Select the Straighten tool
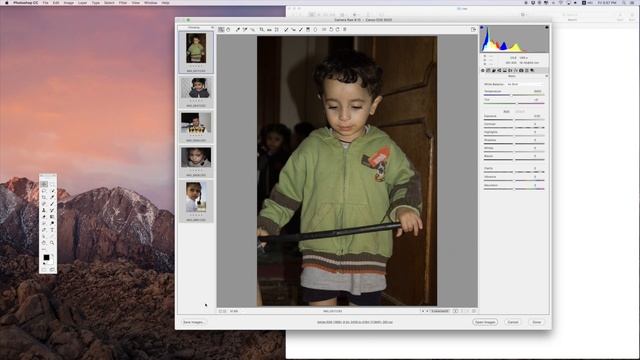This screenshot has height=360, width=640. tap(269, 29)
